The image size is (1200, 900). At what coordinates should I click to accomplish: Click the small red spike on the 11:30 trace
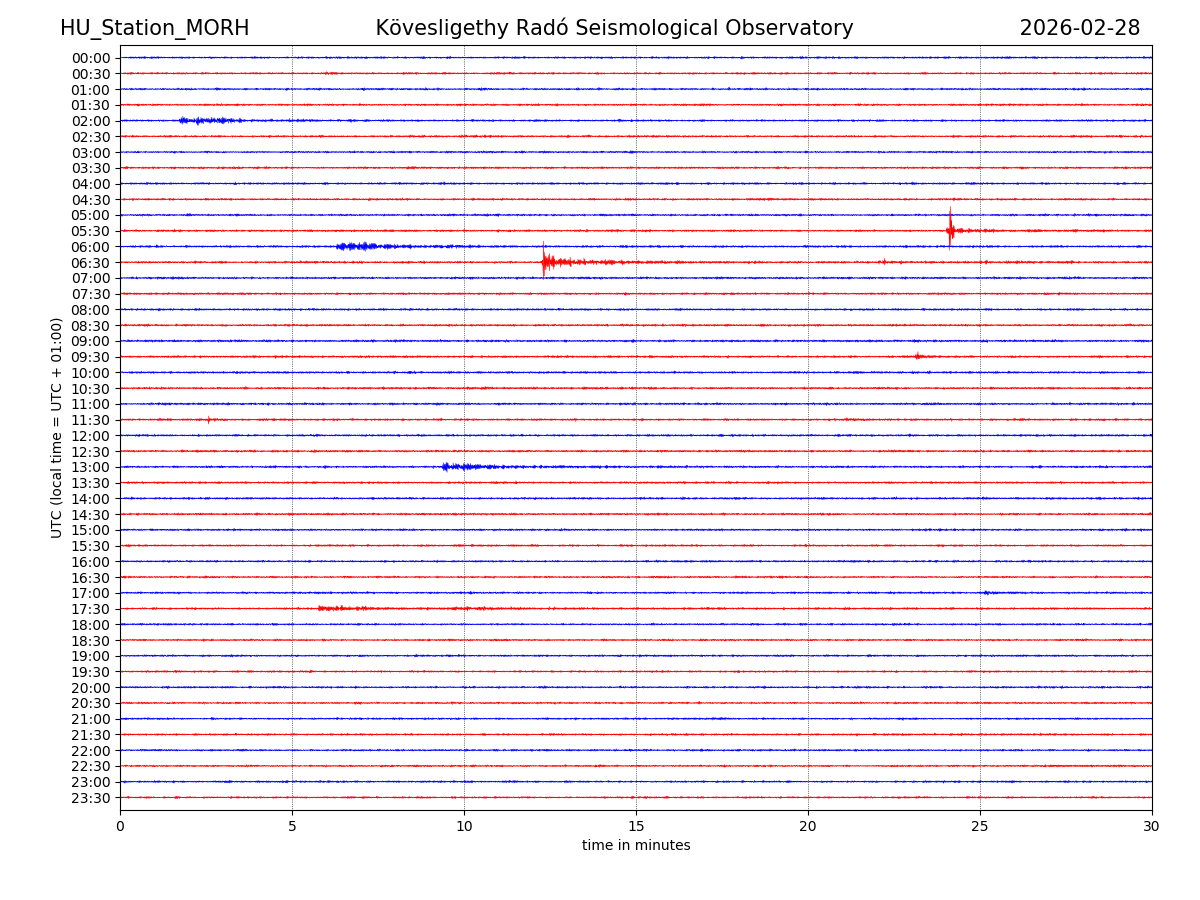click(208, 420)
